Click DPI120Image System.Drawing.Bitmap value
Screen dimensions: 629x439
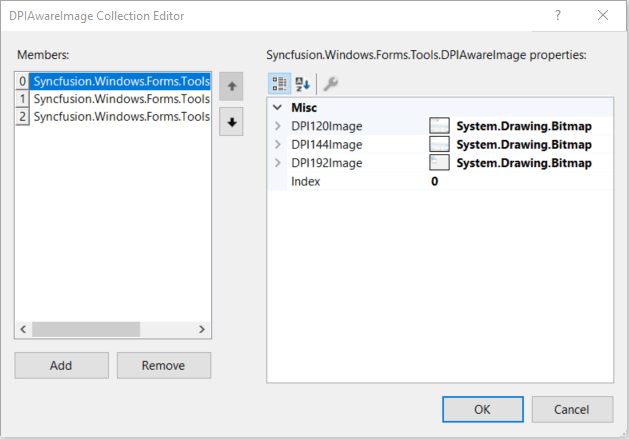tap(524, 126)
